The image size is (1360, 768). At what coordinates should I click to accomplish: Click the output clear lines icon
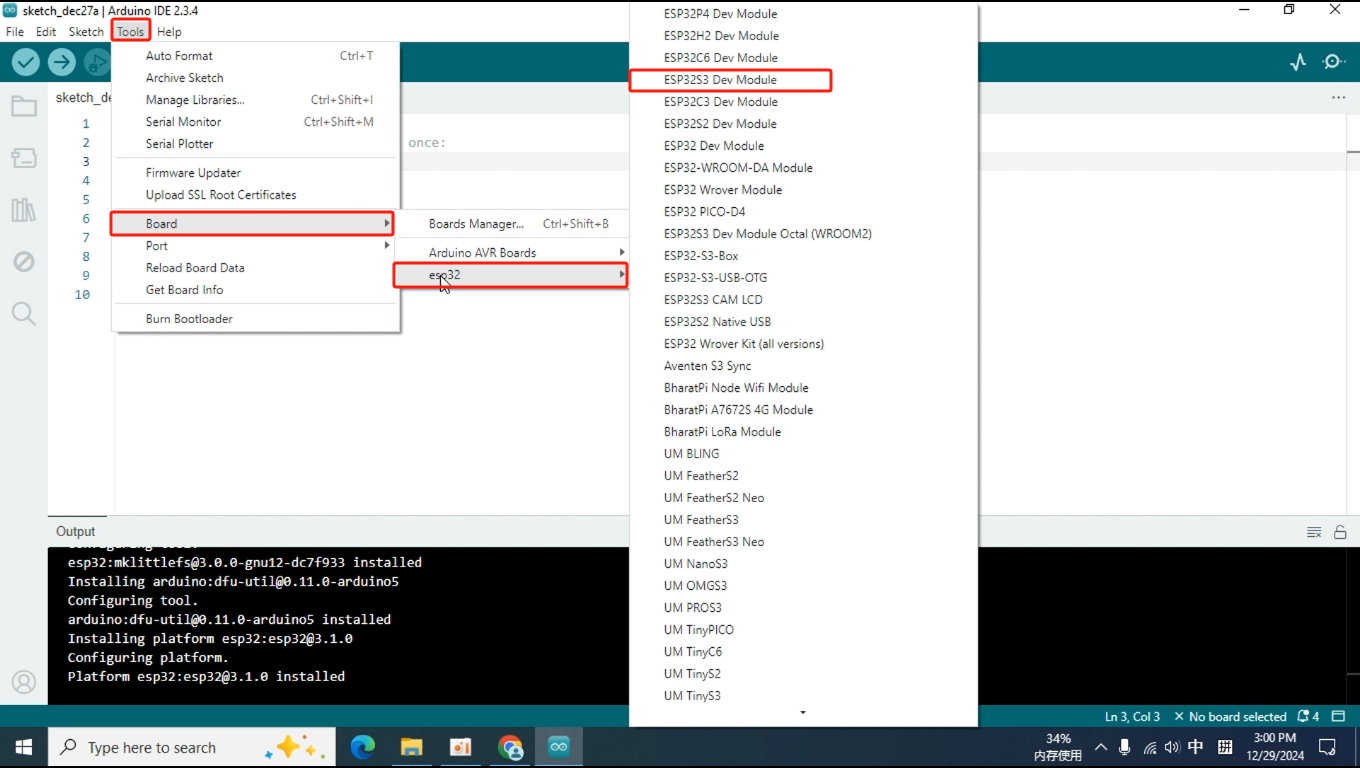[1314, 532]
